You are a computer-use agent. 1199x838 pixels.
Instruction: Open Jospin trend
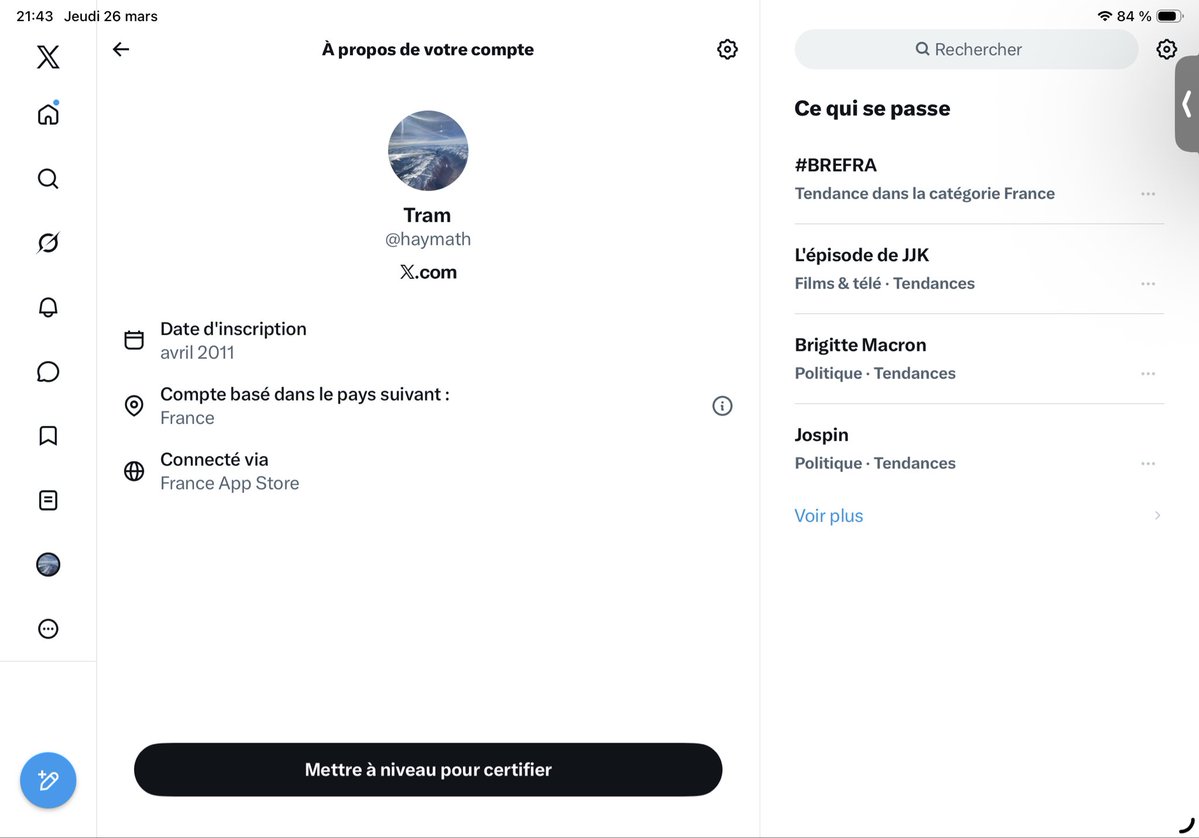pos(980,448)
